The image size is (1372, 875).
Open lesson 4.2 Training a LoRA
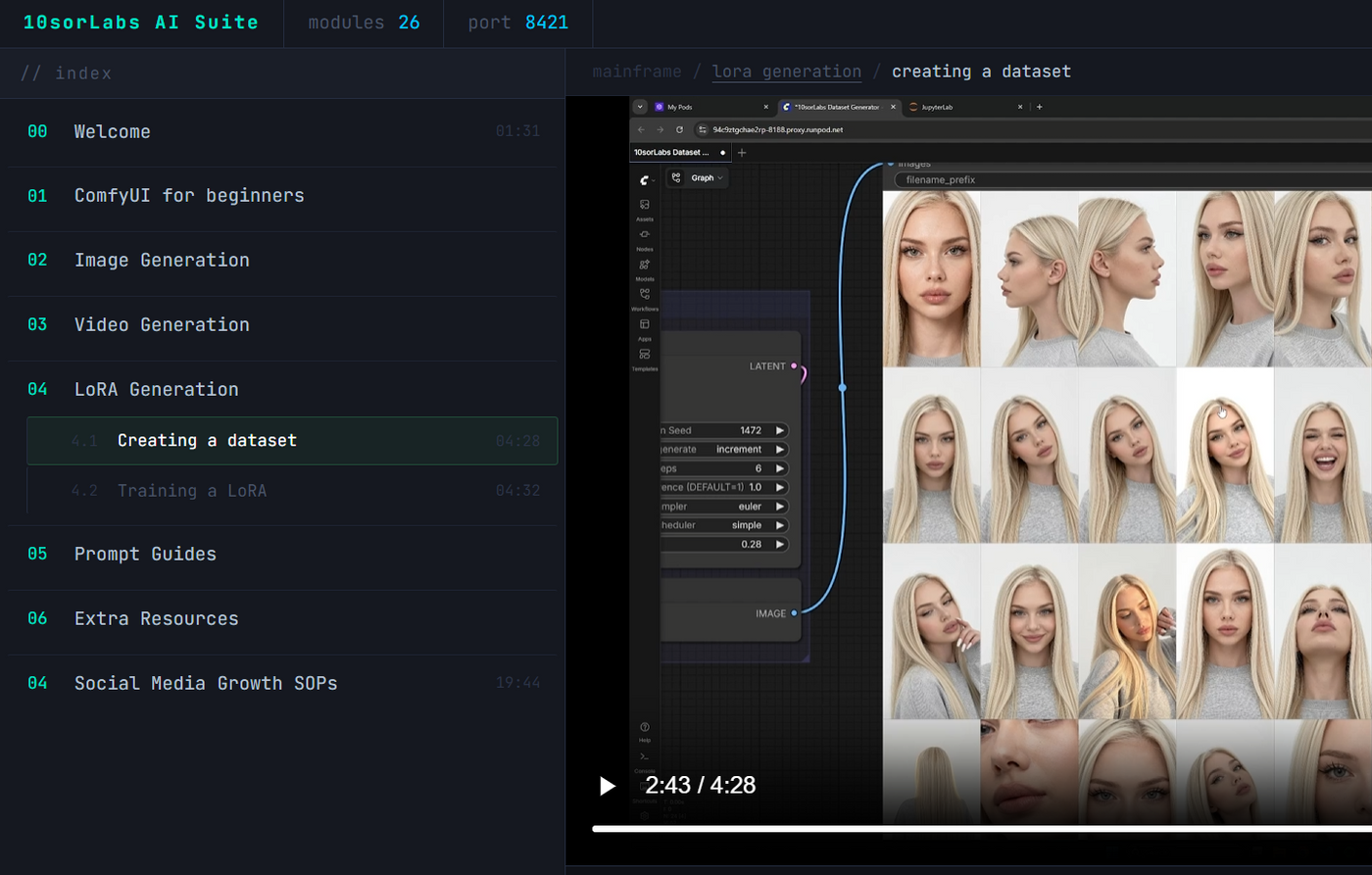292,491
